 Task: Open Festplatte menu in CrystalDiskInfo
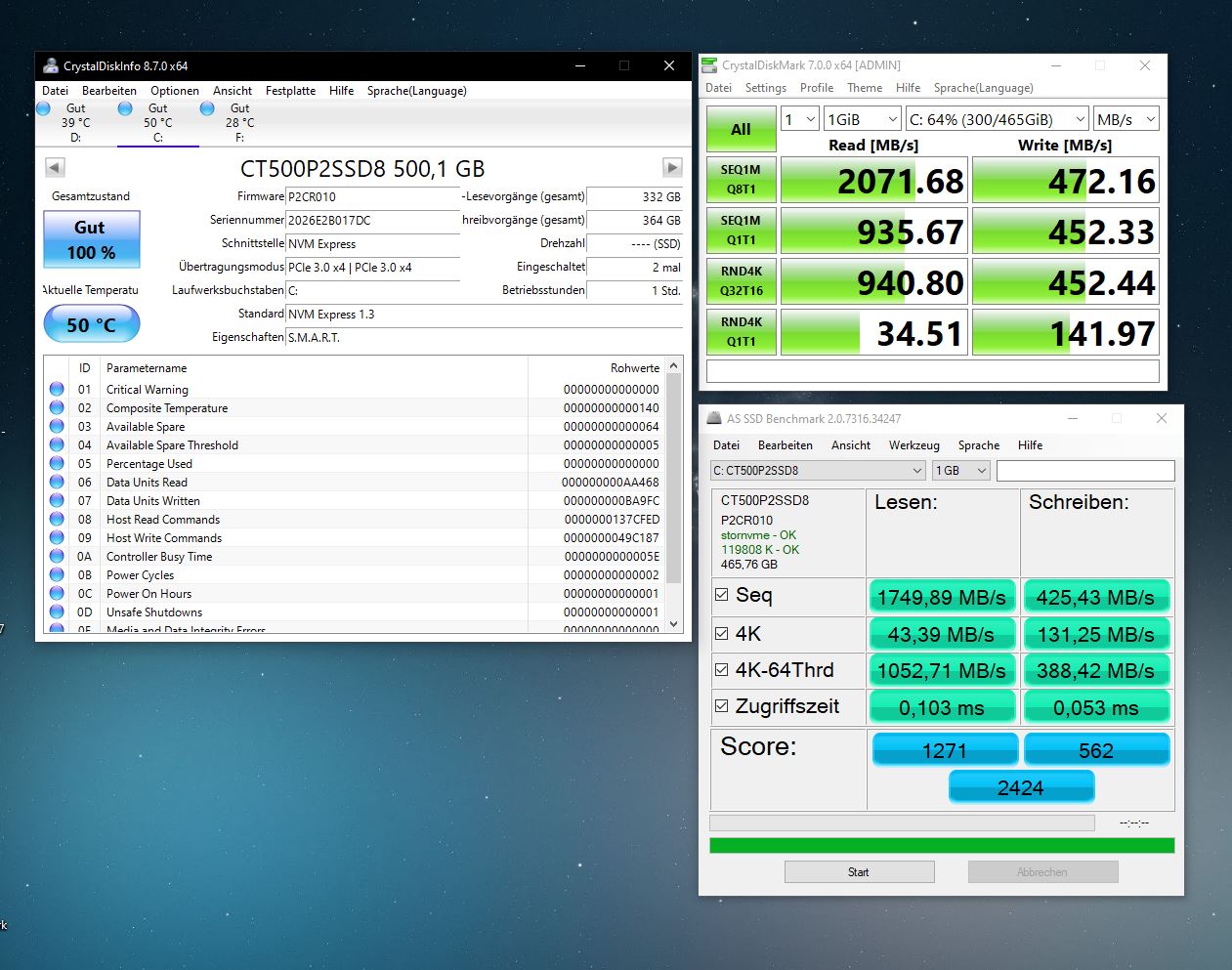(x=290, y=91)
